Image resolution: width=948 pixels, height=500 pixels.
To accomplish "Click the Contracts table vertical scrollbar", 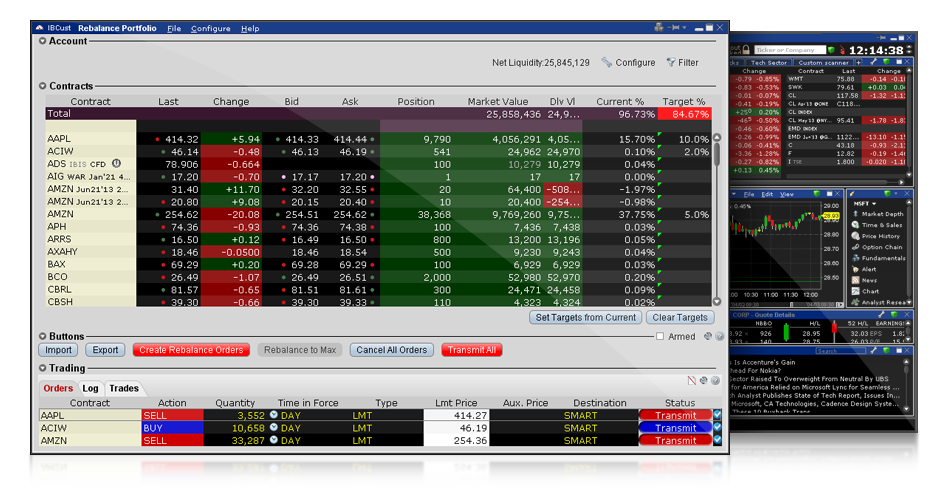I will (x=717, y=218).
